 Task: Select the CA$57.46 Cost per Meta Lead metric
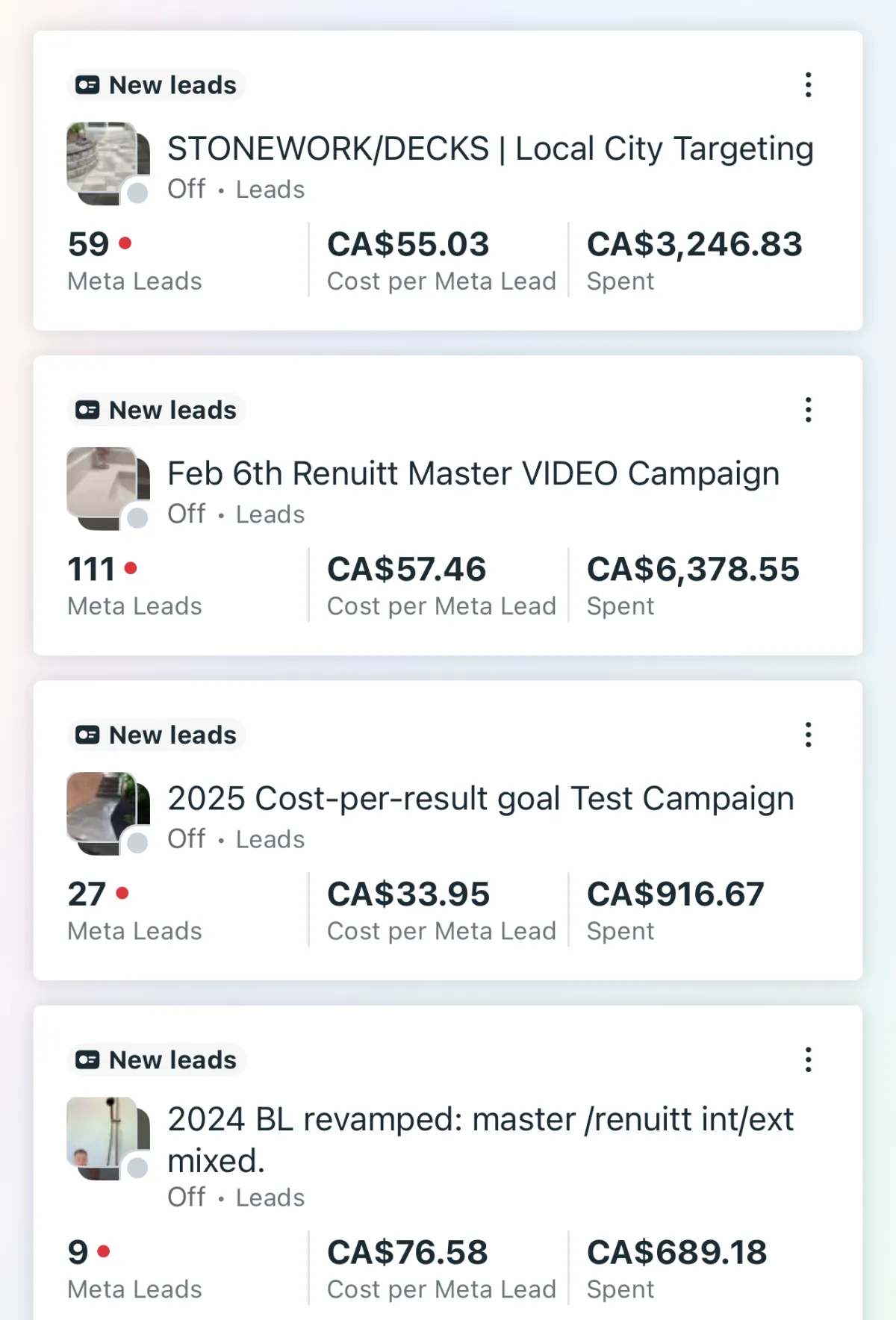coord(441,585)
